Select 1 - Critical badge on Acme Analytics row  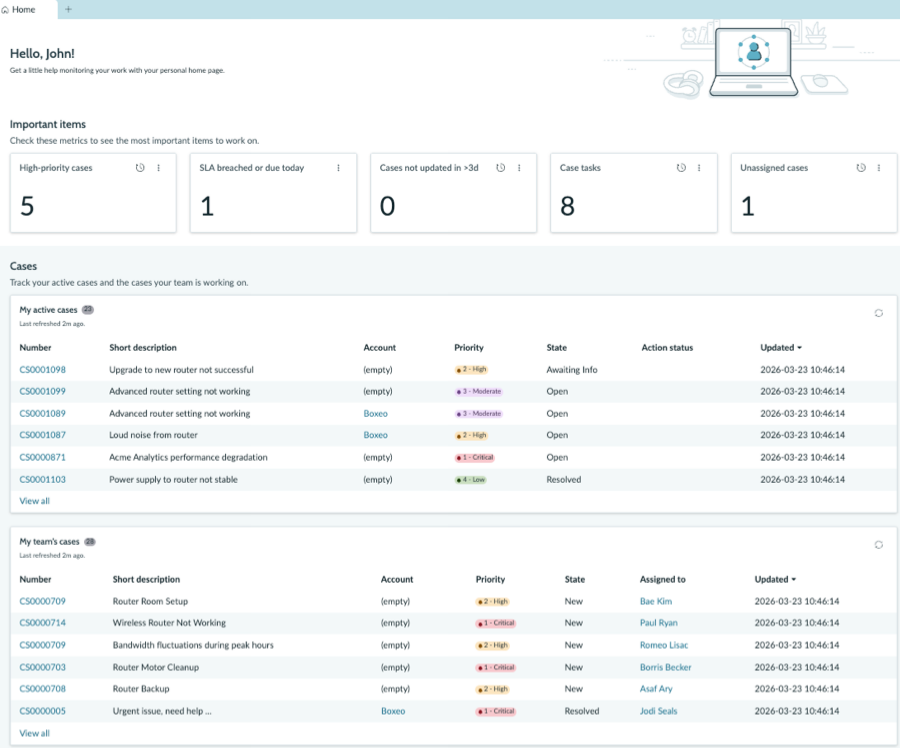point(475,458)
